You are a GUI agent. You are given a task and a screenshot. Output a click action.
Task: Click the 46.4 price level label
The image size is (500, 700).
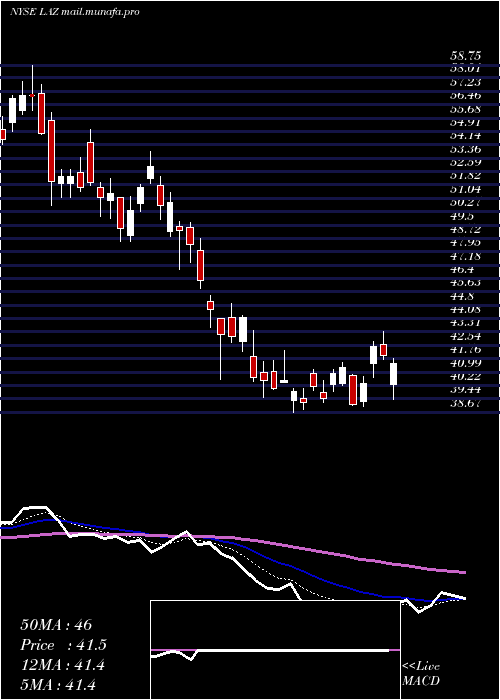(x=461, y=270)
